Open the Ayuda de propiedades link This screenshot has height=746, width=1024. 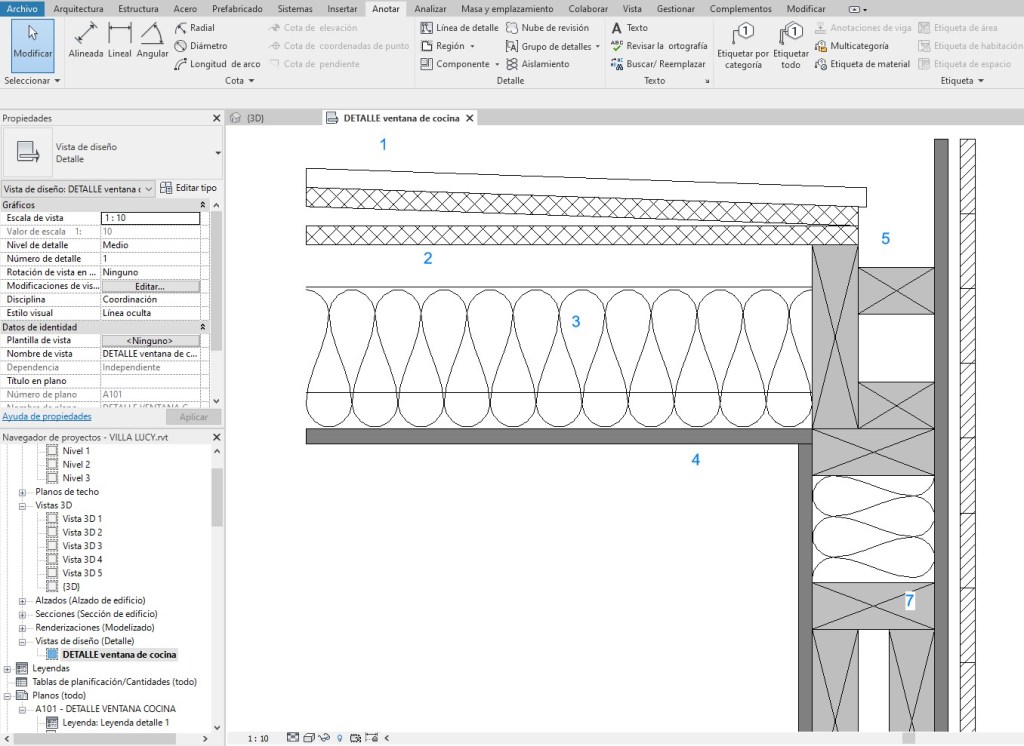click(x=47, y=417)
